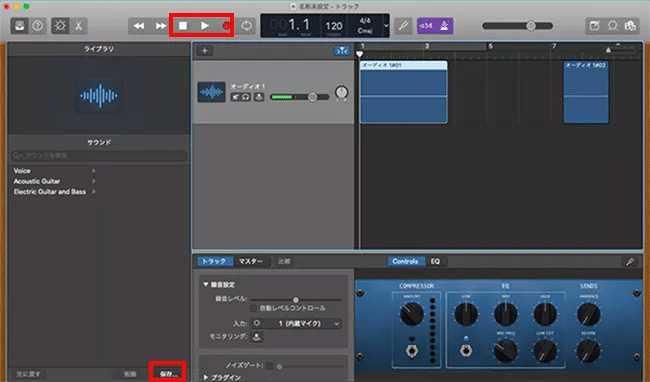Image resolution: width=650 pixels, height=382 pixels.
Task: Click the 比較 compare button
Action: [284, 261]
